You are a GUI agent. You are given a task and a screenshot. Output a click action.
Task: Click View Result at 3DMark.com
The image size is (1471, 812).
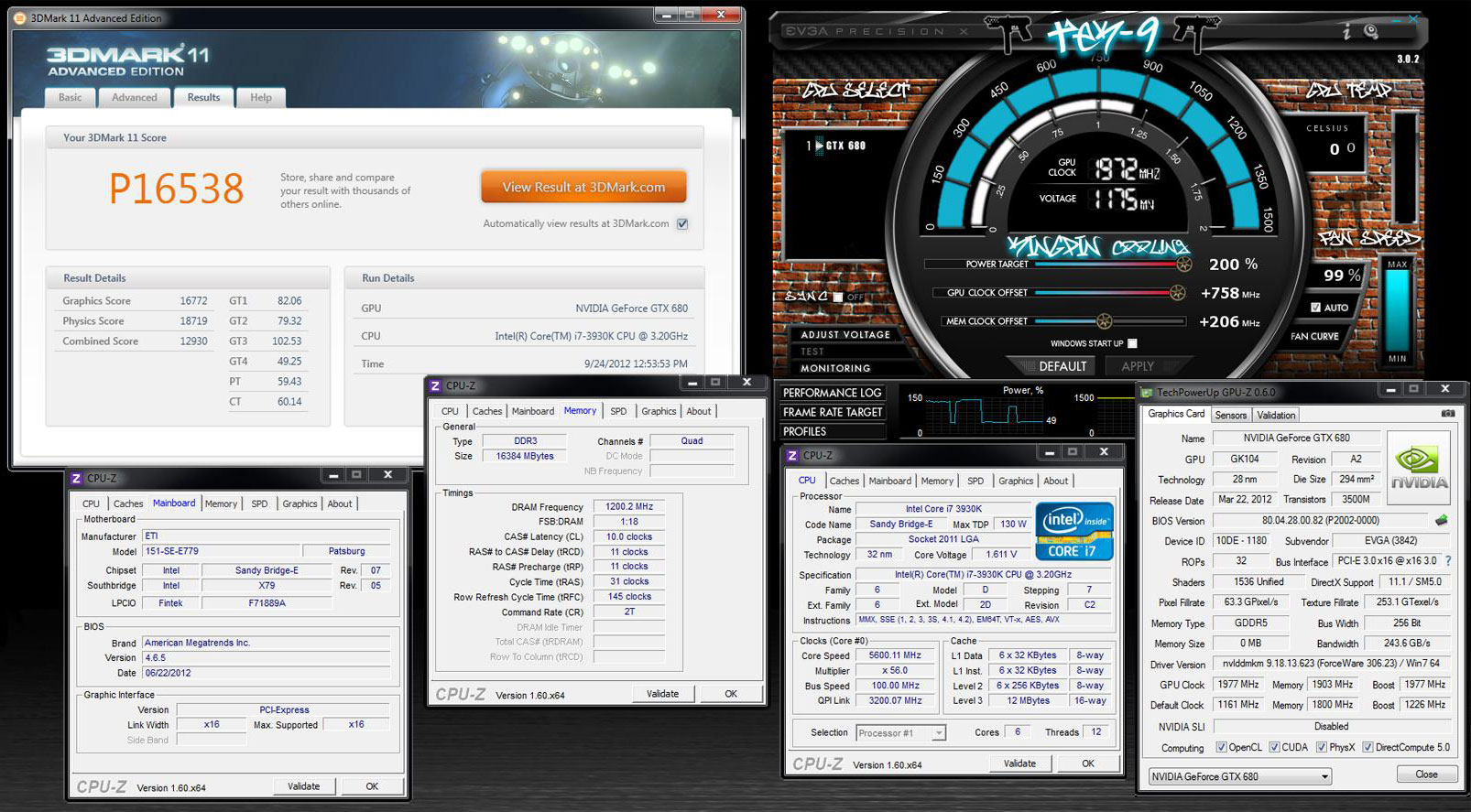click(x=583, y=187)
